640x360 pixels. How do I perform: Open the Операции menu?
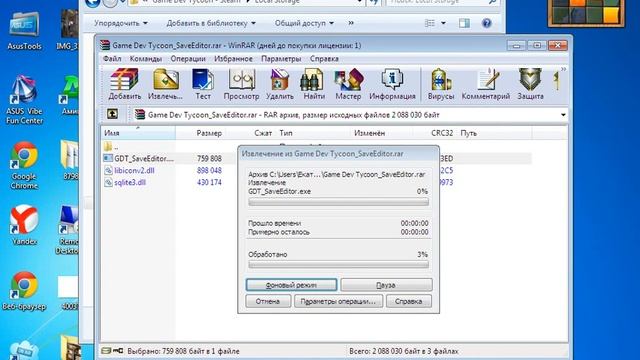click(188, 59)
